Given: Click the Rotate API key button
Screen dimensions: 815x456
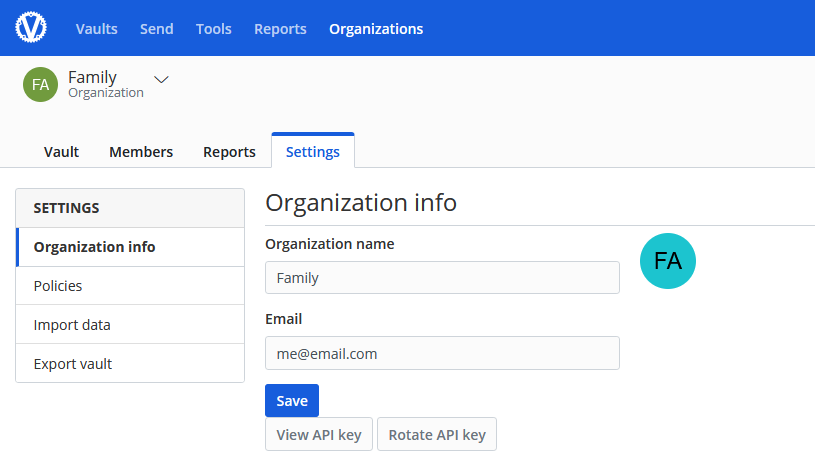Looking at the screenshot, I should pos(437,434).
